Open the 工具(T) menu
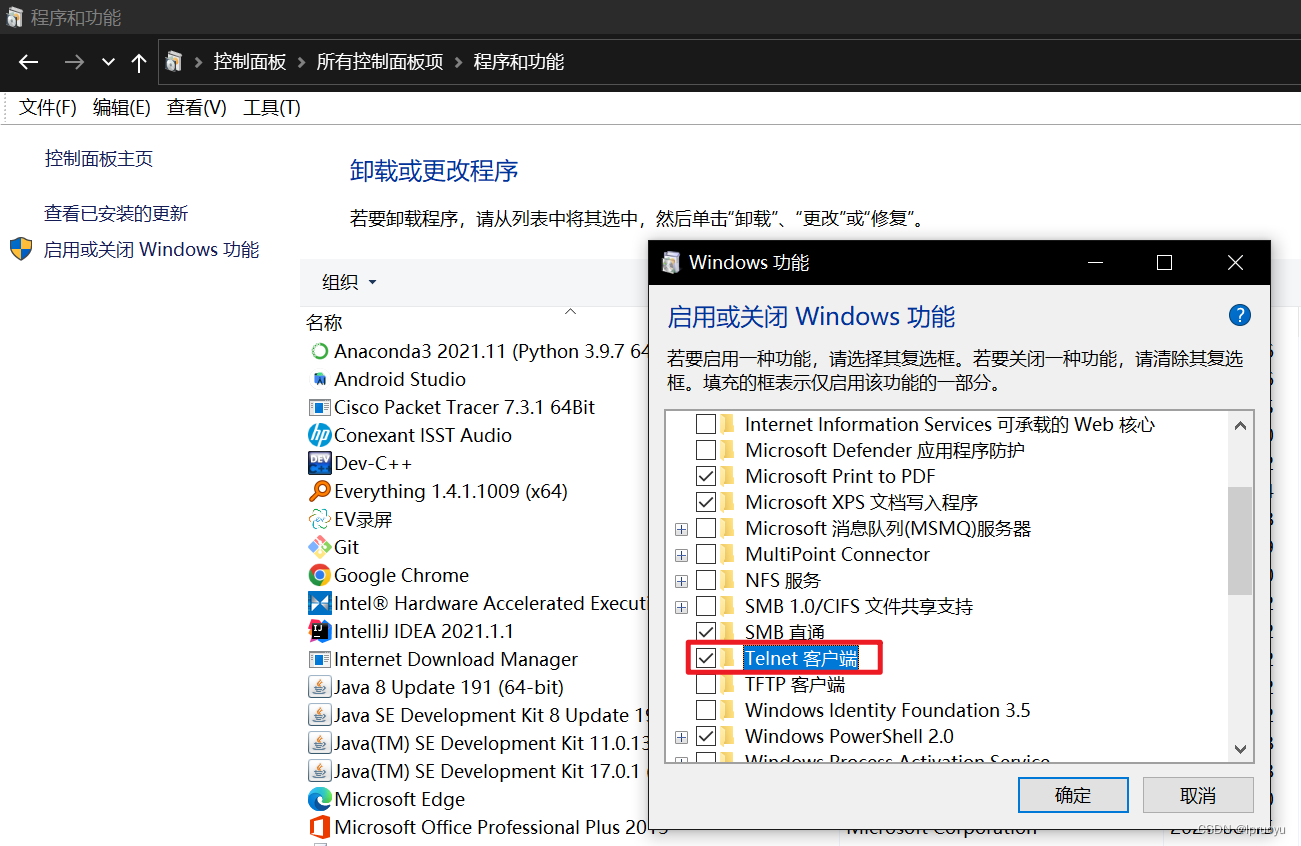 [271, 108]
